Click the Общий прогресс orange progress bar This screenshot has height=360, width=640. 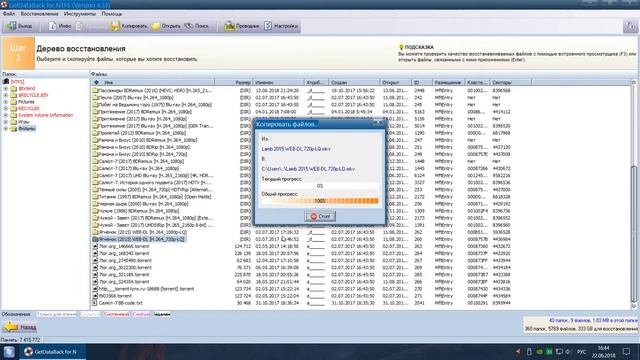pyautogui.click(x=320, y=201)
